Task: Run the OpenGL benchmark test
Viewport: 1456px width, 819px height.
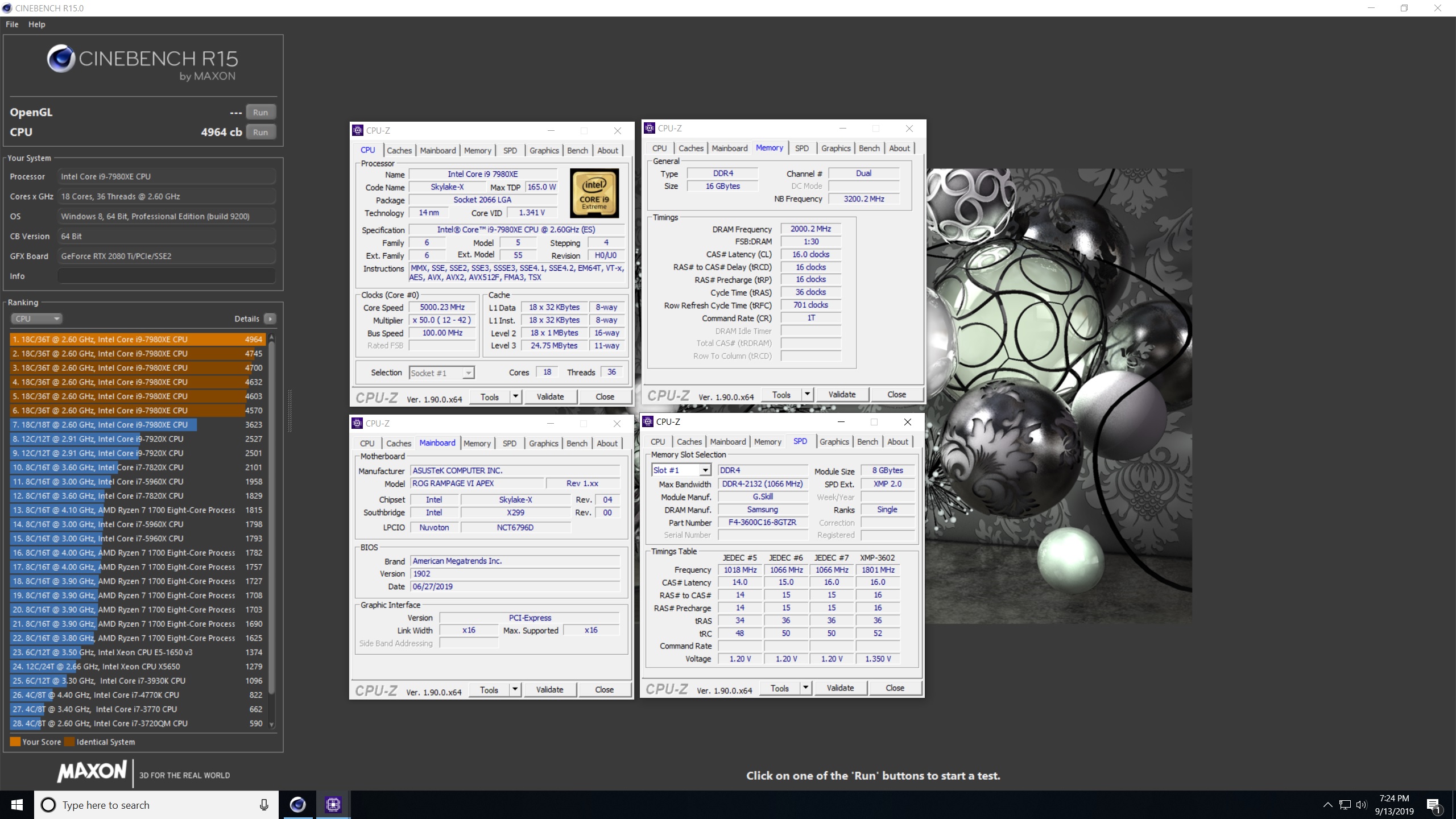Action: point(260,112)
